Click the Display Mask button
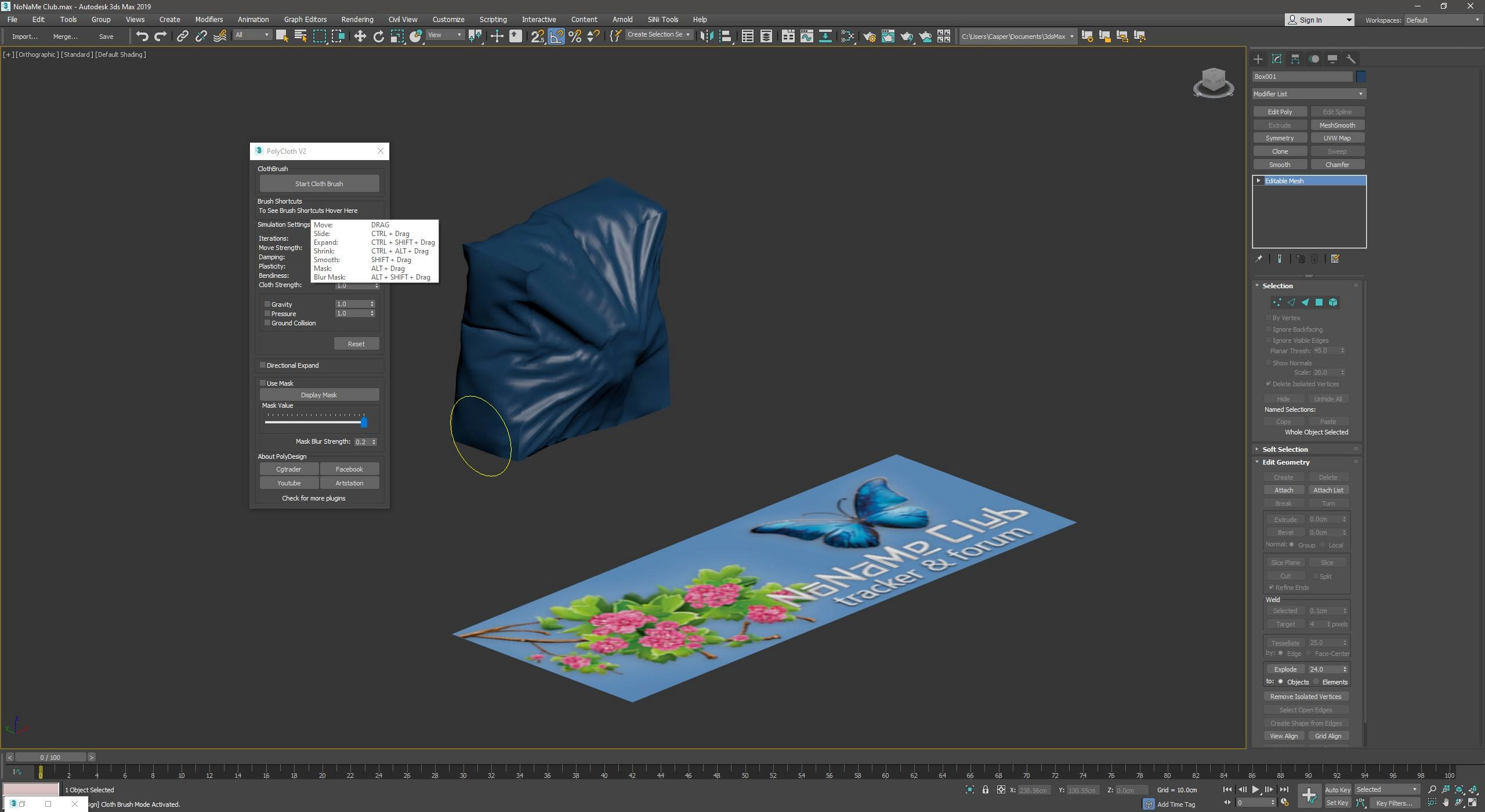 [319, 394]
